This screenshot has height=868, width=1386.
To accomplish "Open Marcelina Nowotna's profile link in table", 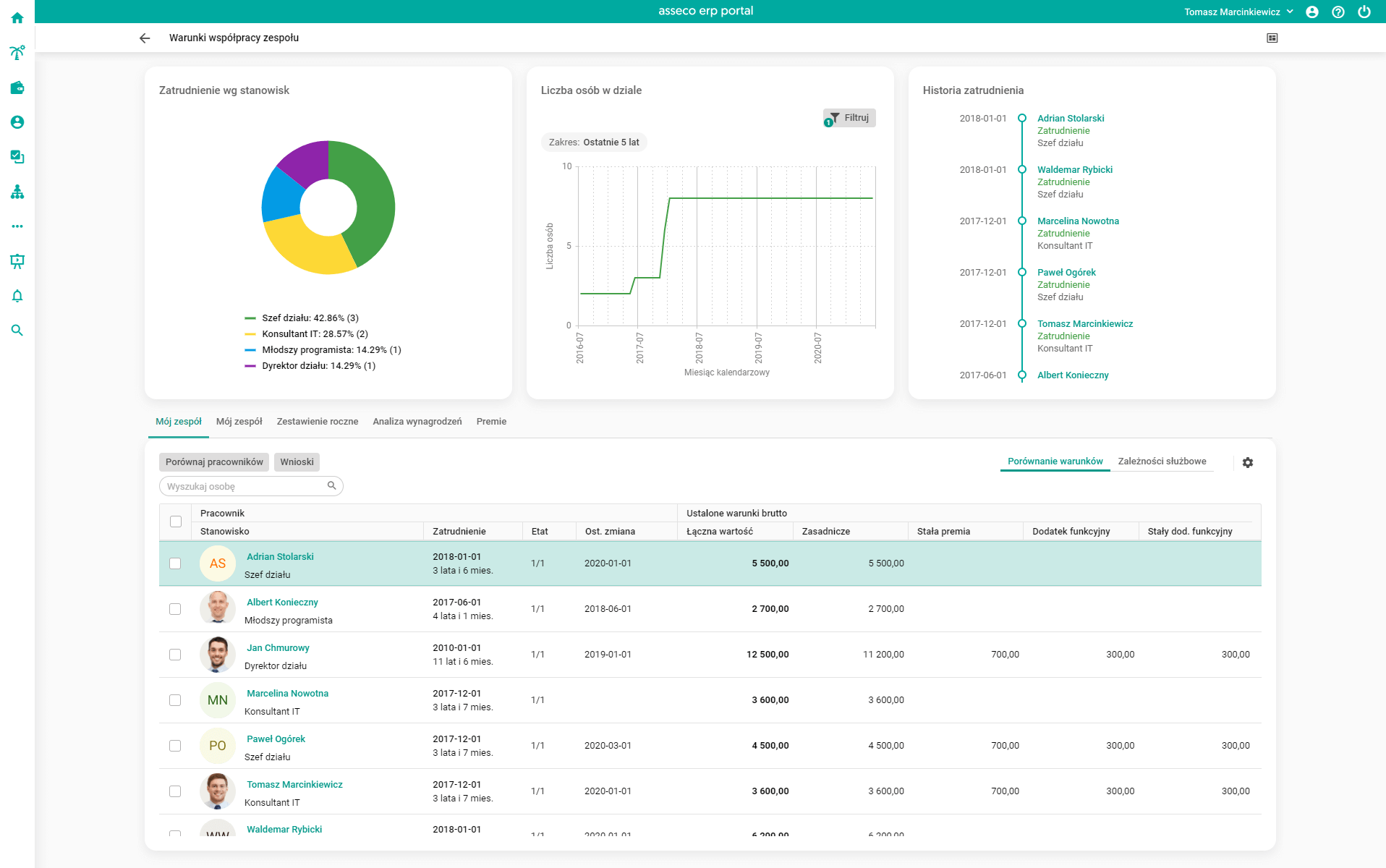I will pos(287,694).
